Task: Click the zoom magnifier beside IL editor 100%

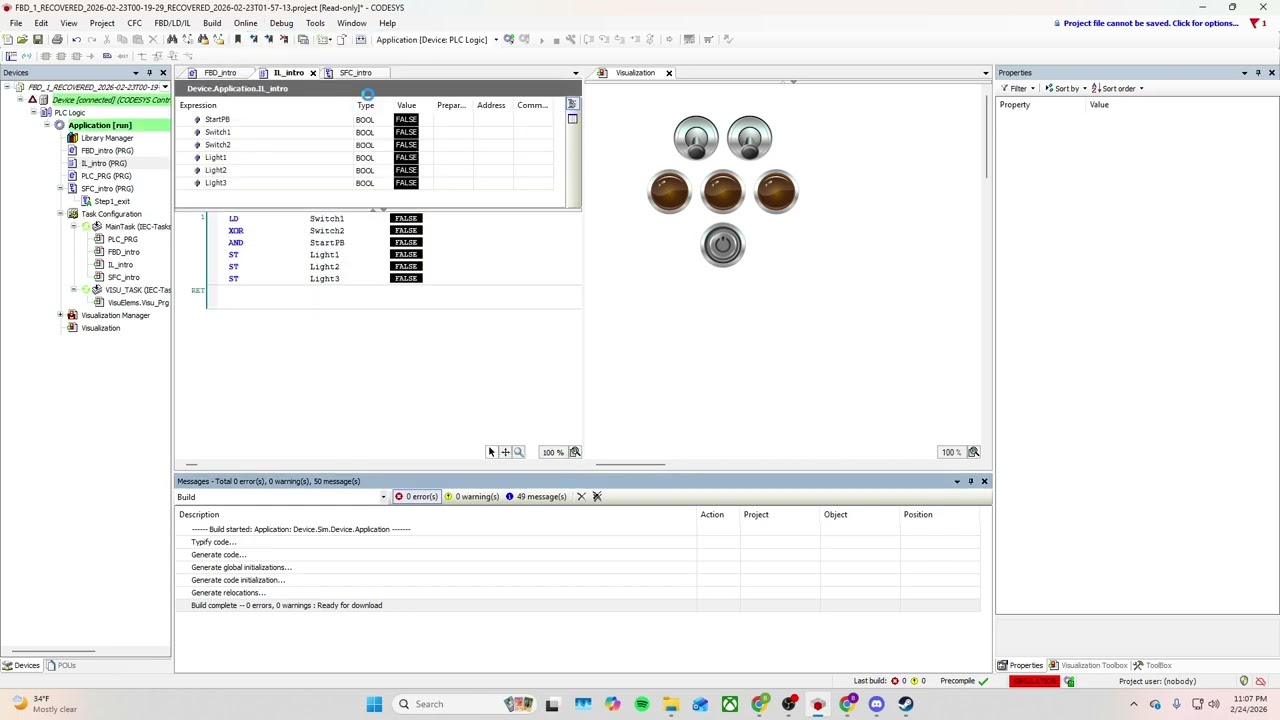Action: [575, 452]
